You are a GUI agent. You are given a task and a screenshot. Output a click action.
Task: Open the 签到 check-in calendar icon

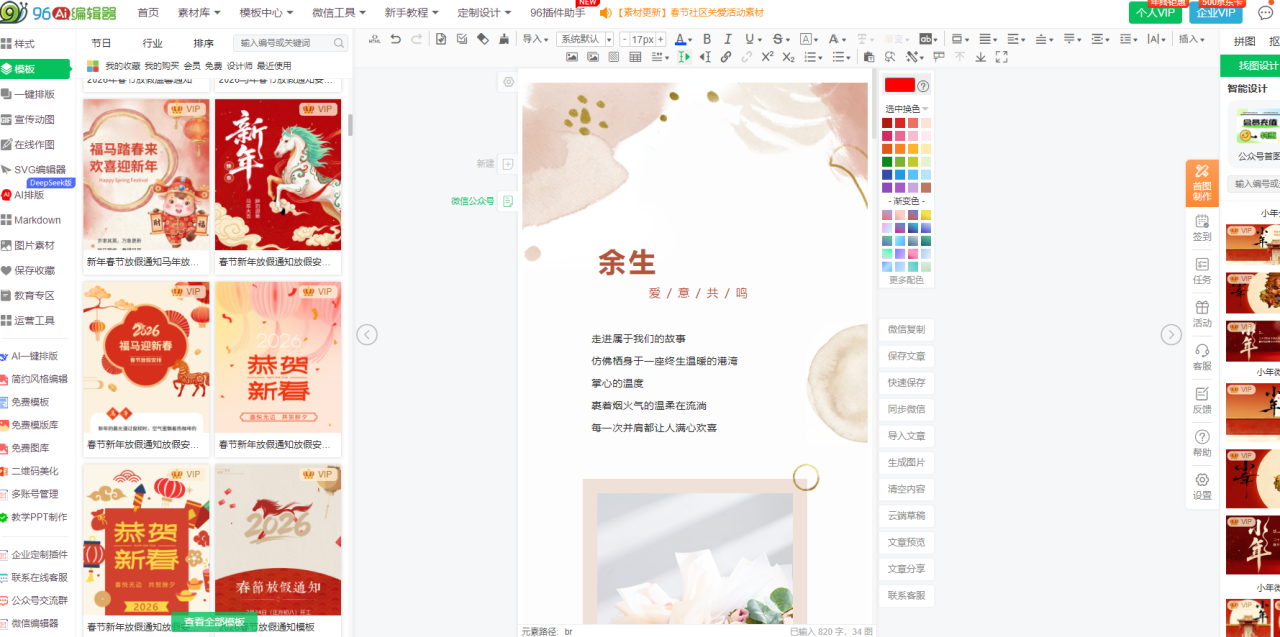pos(1202,228)
